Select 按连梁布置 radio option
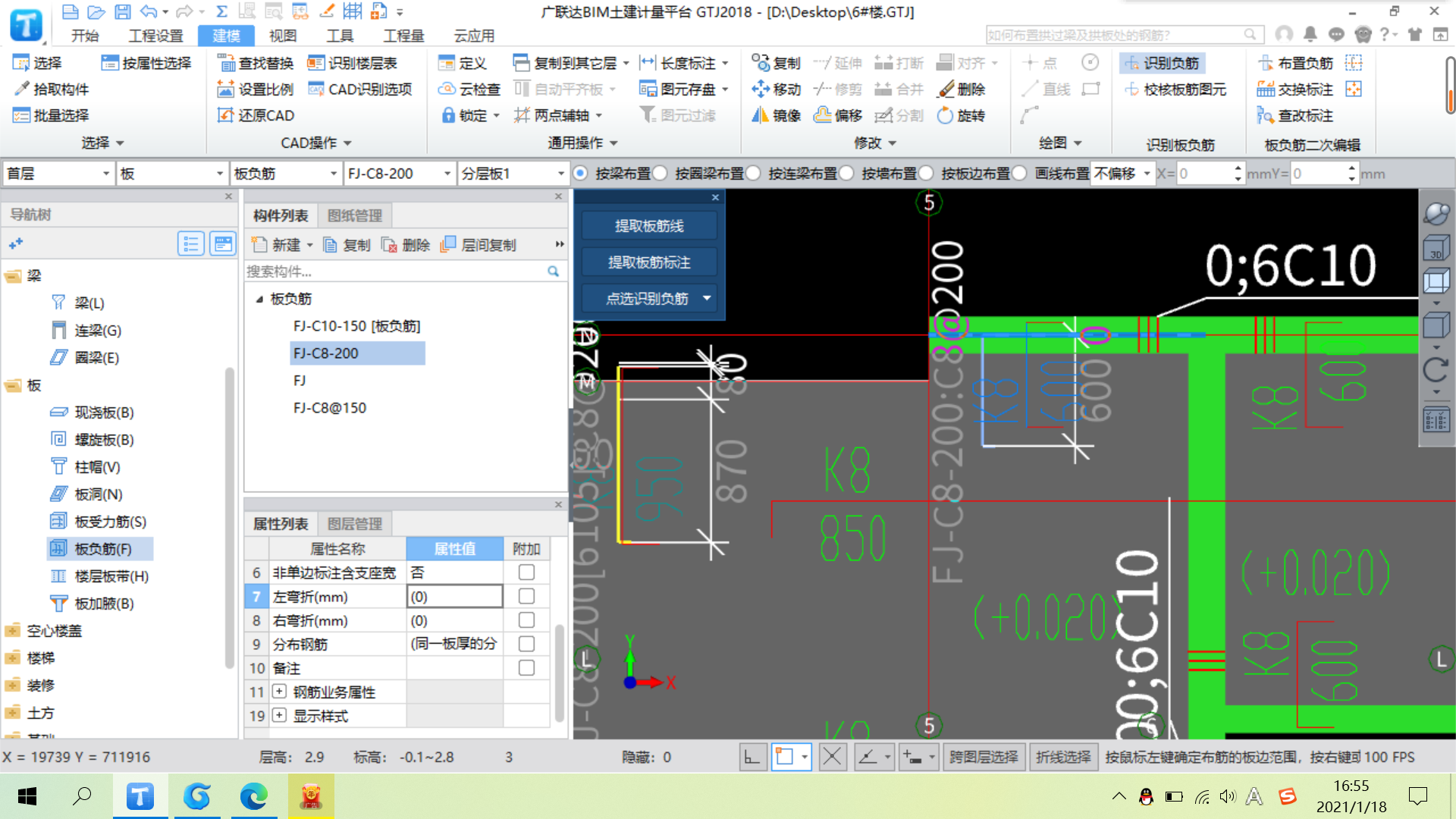Viewport: 1456px width, 819px height. coord(754,174)
